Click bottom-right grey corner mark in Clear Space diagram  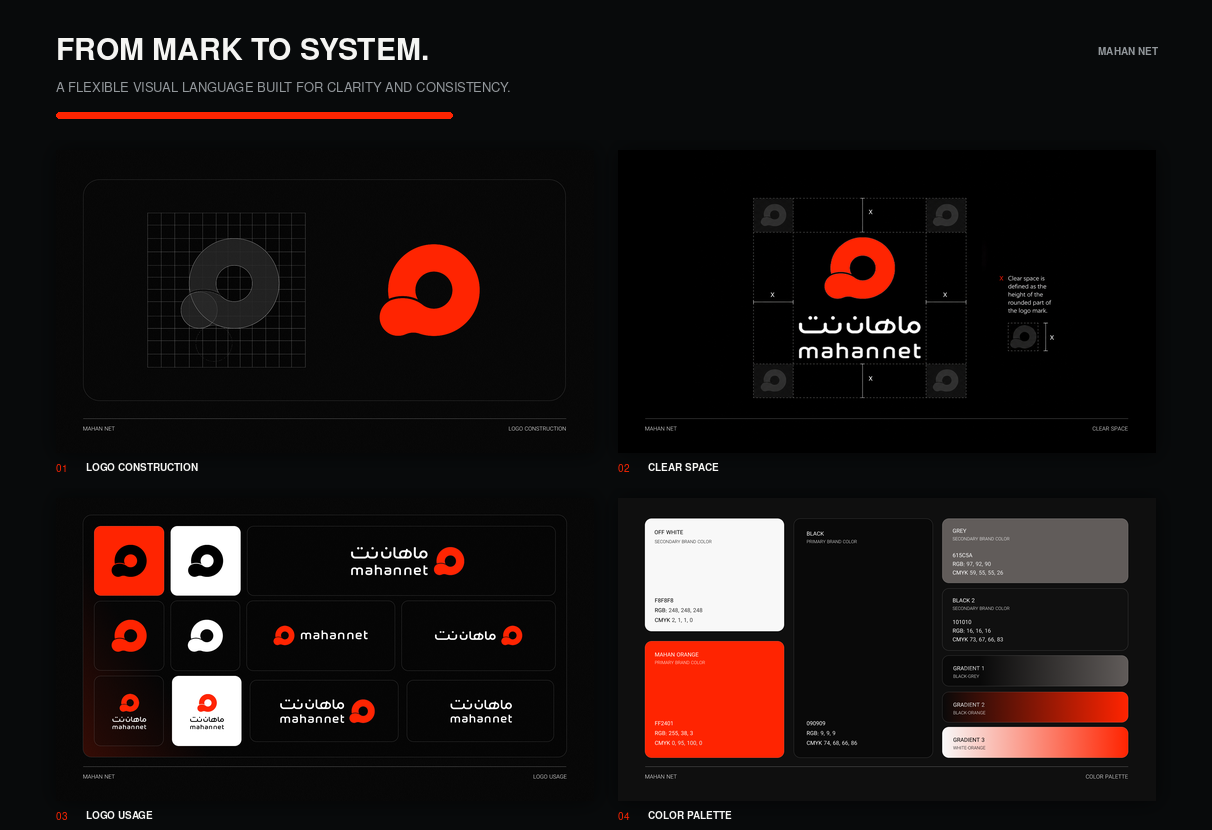[946, 380]
